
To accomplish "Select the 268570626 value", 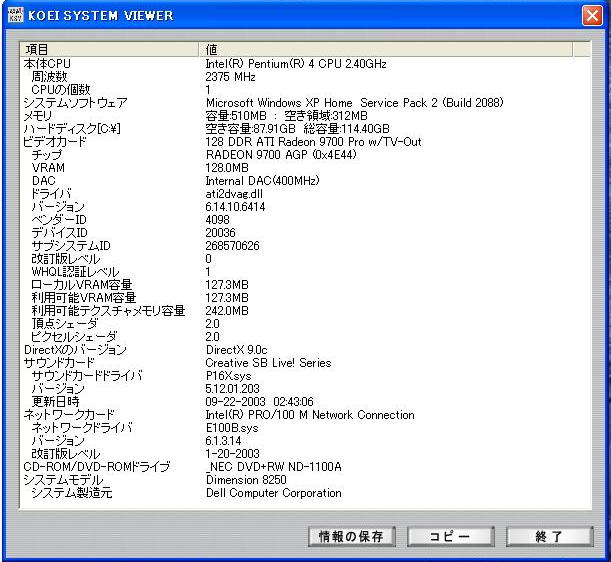I will [232, 246].
